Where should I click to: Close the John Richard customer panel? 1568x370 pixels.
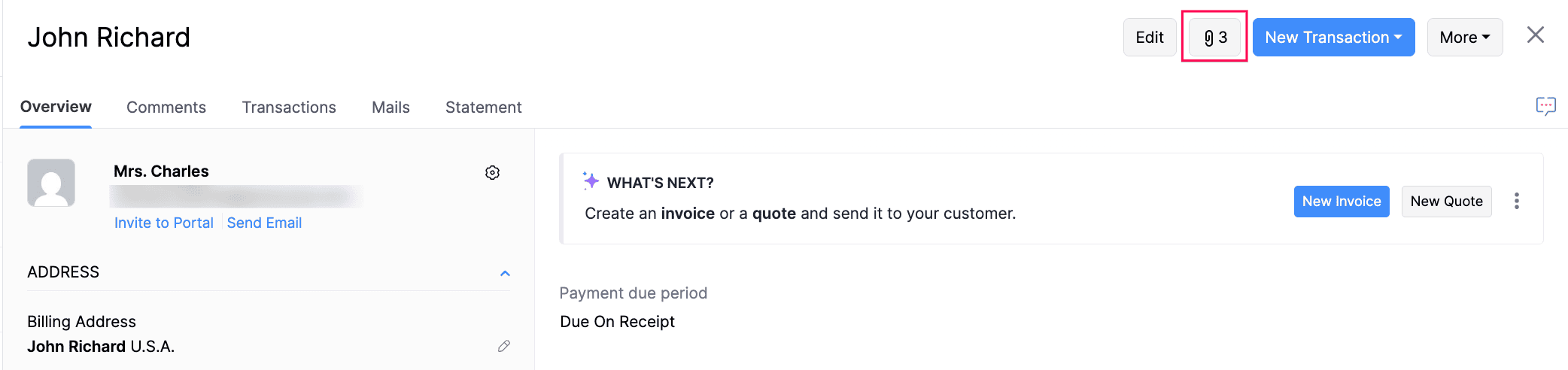[x=1535, y=35]
